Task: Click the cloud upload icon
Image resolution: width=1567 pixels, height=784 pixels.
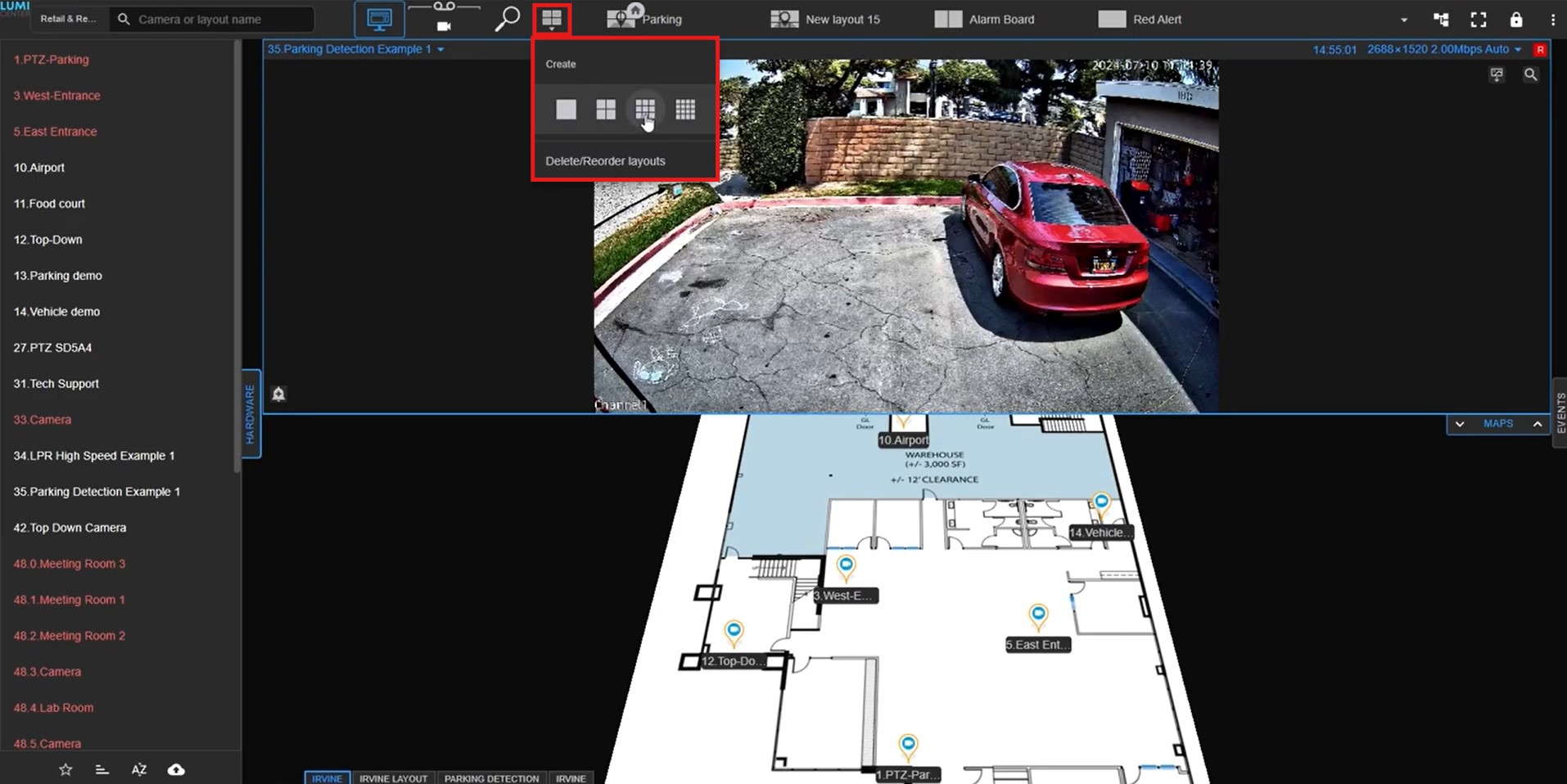Action: pyautogui.click(x=176, y=769)
